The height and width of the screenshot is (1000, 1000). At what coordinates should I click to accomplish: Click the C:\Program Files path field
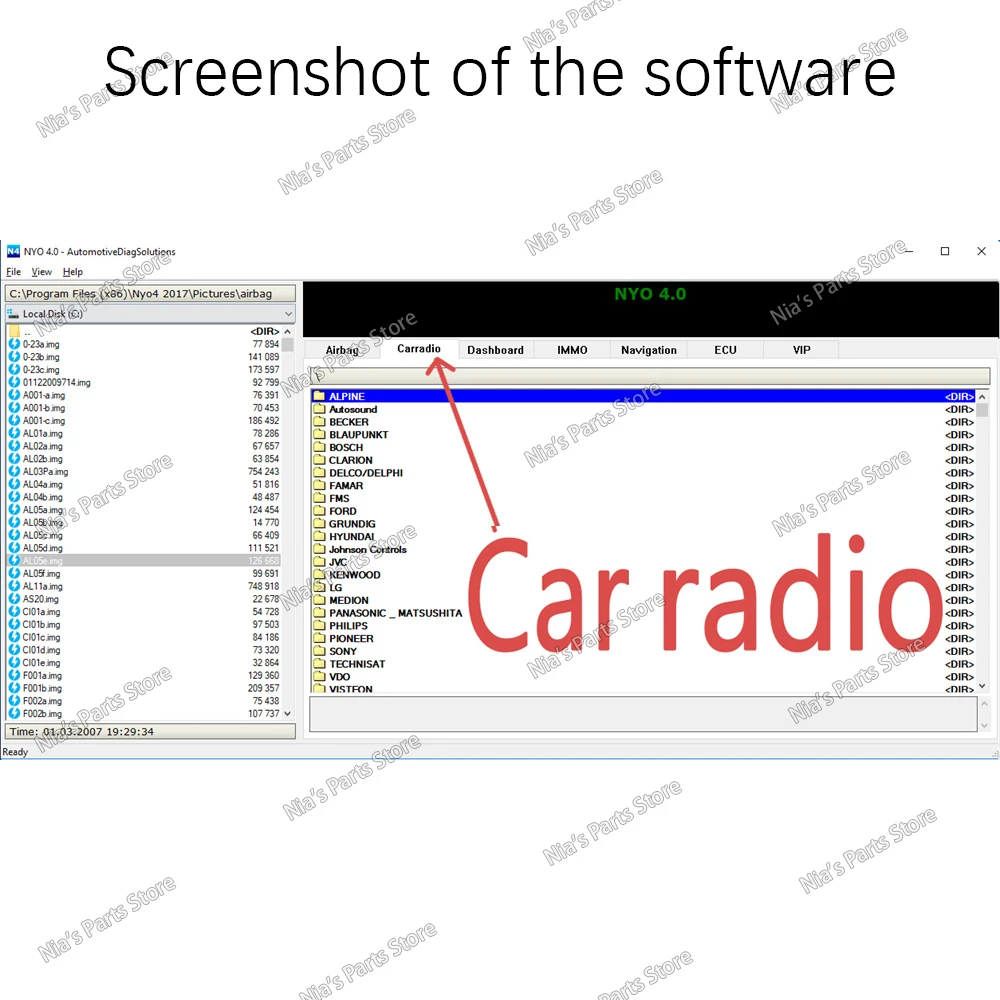coord(151,293)
